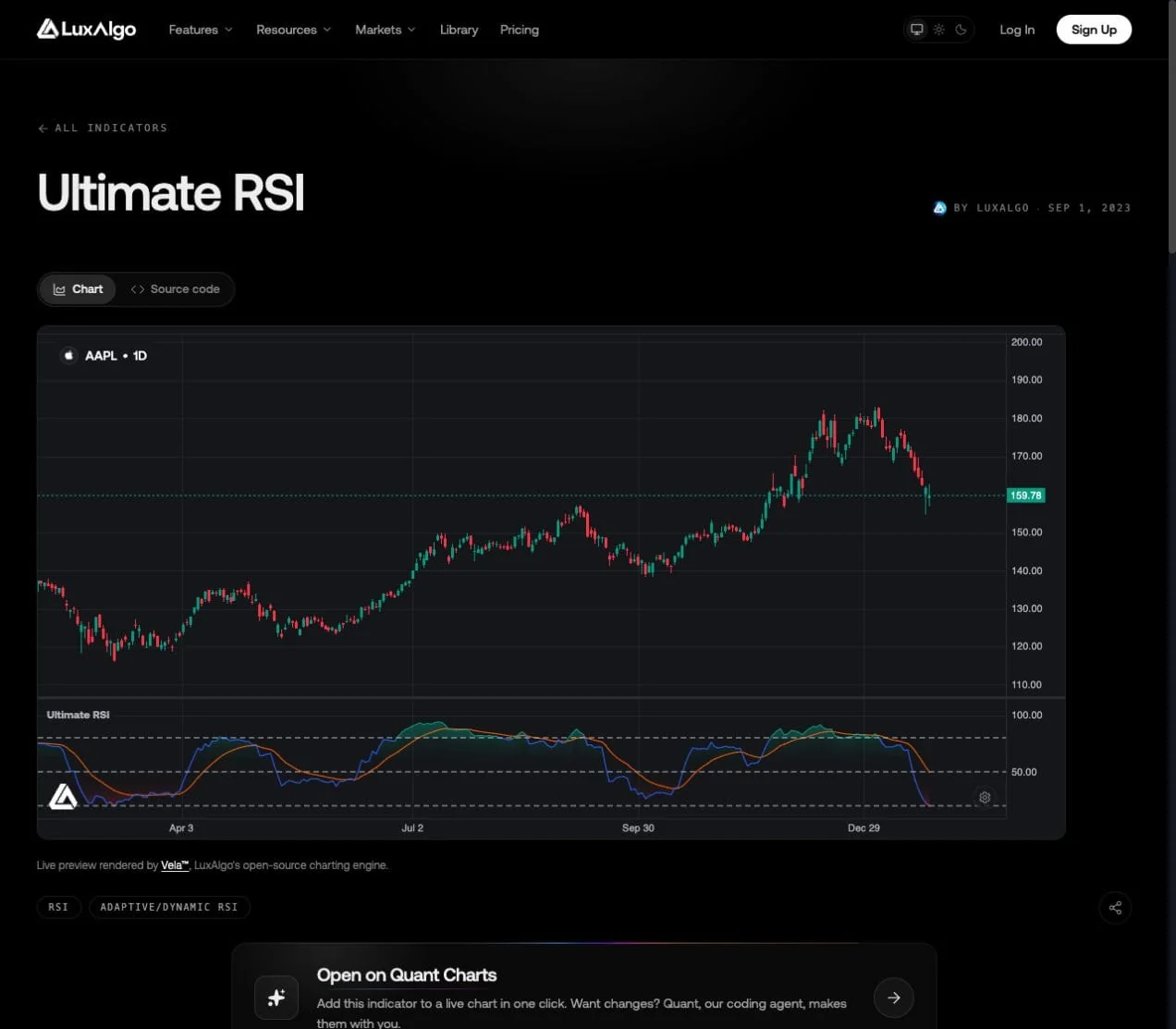This screenshot has width=1176, height=1029.
Task: Click the Jul 2 date axis label
Action: [412, 828]
